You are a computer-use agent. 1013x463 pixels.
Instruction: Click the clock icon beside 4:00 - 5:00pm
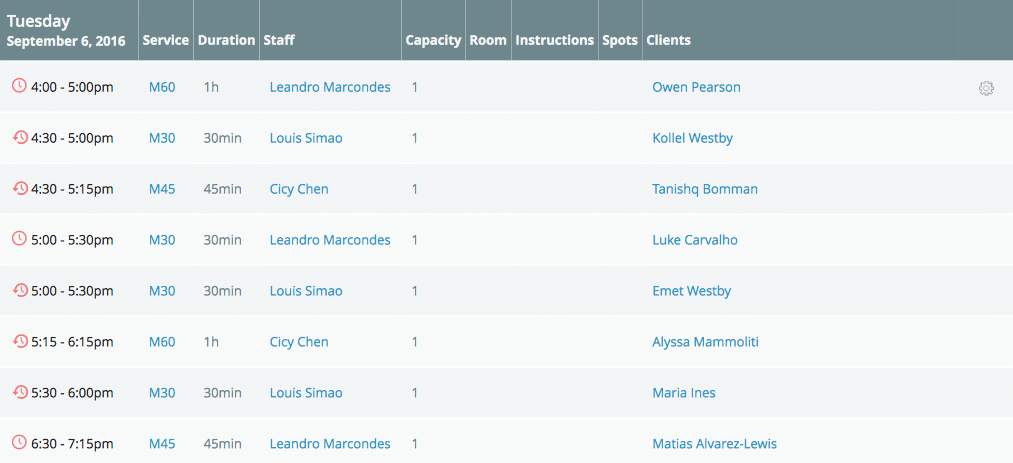coord(20,86)
